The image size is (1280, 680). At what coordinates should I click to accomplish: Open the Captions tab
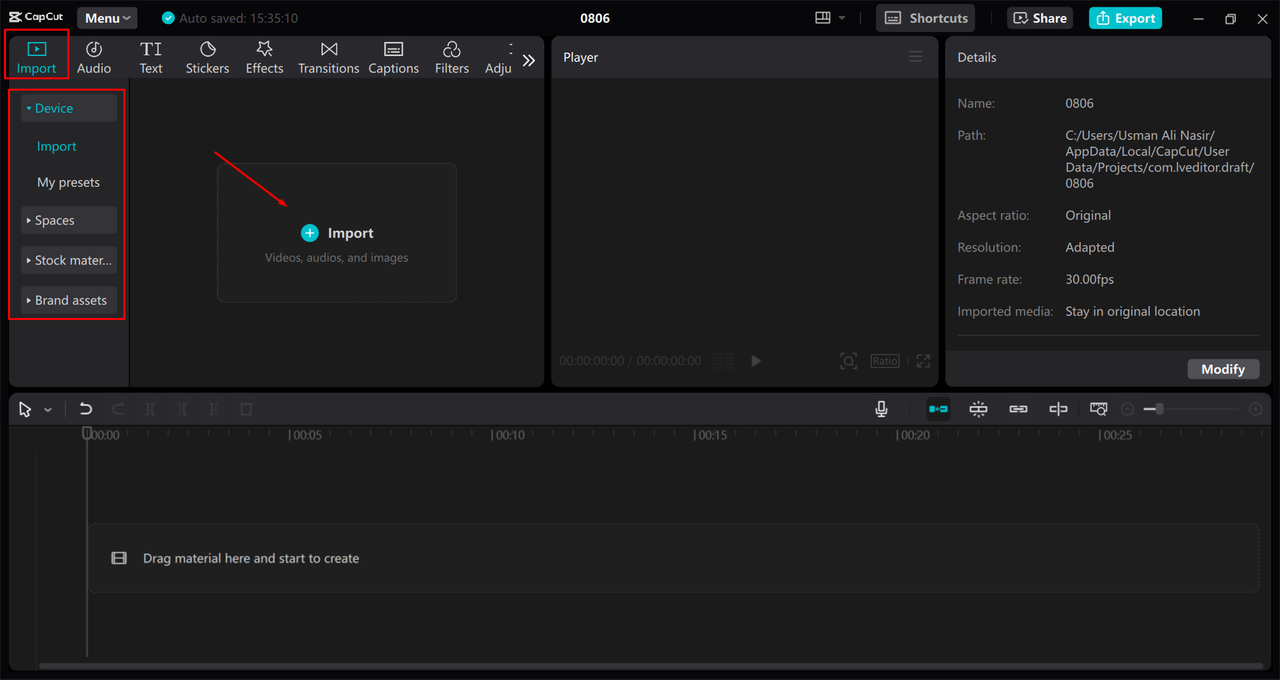point(393,57)
